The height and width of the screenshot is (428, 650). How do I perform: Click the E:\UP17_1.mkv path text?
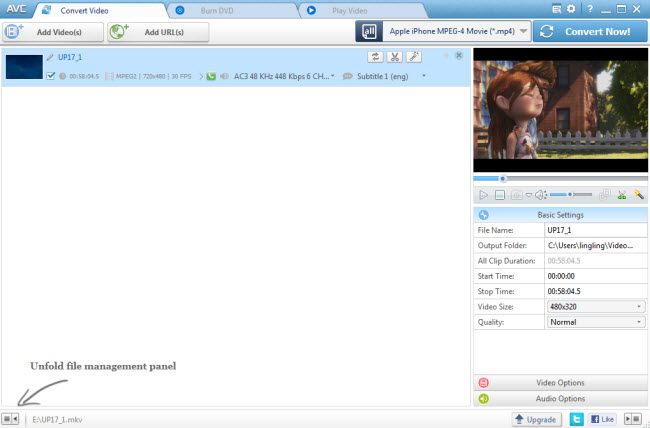pos(57,420)
